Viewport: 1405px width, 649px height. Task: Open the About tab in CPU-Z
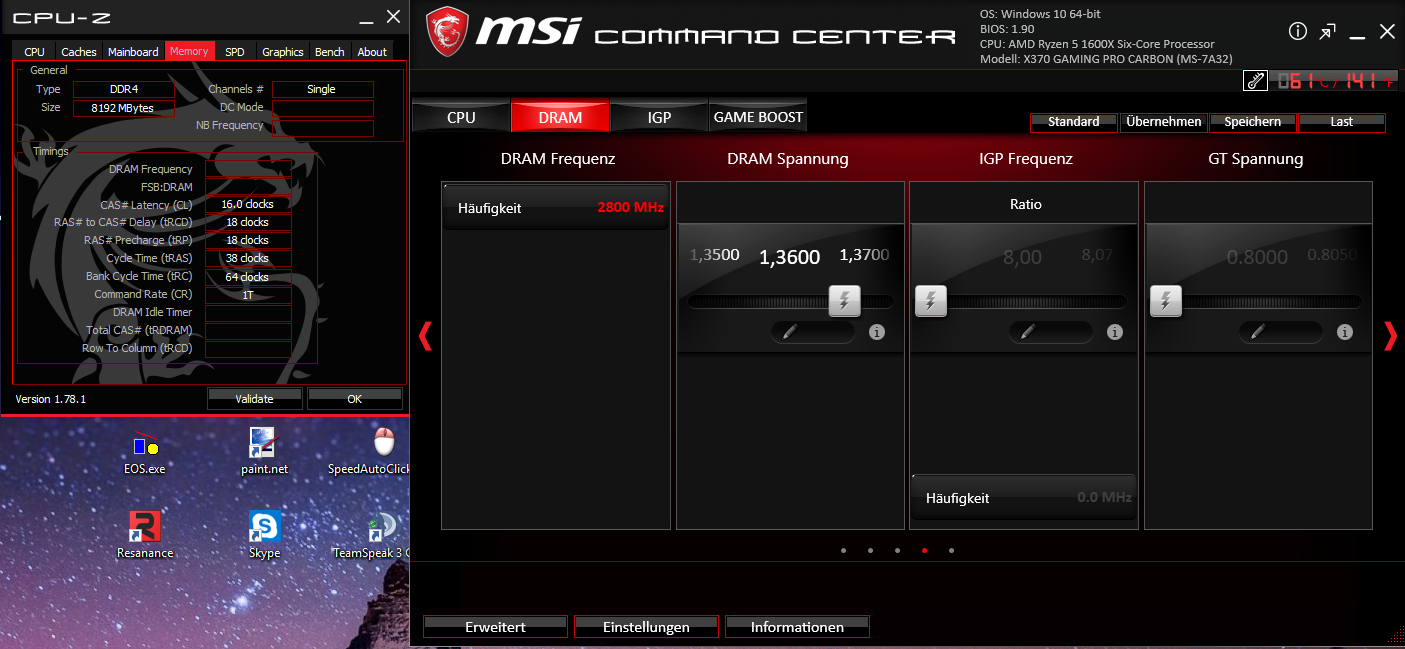(372, 51)
